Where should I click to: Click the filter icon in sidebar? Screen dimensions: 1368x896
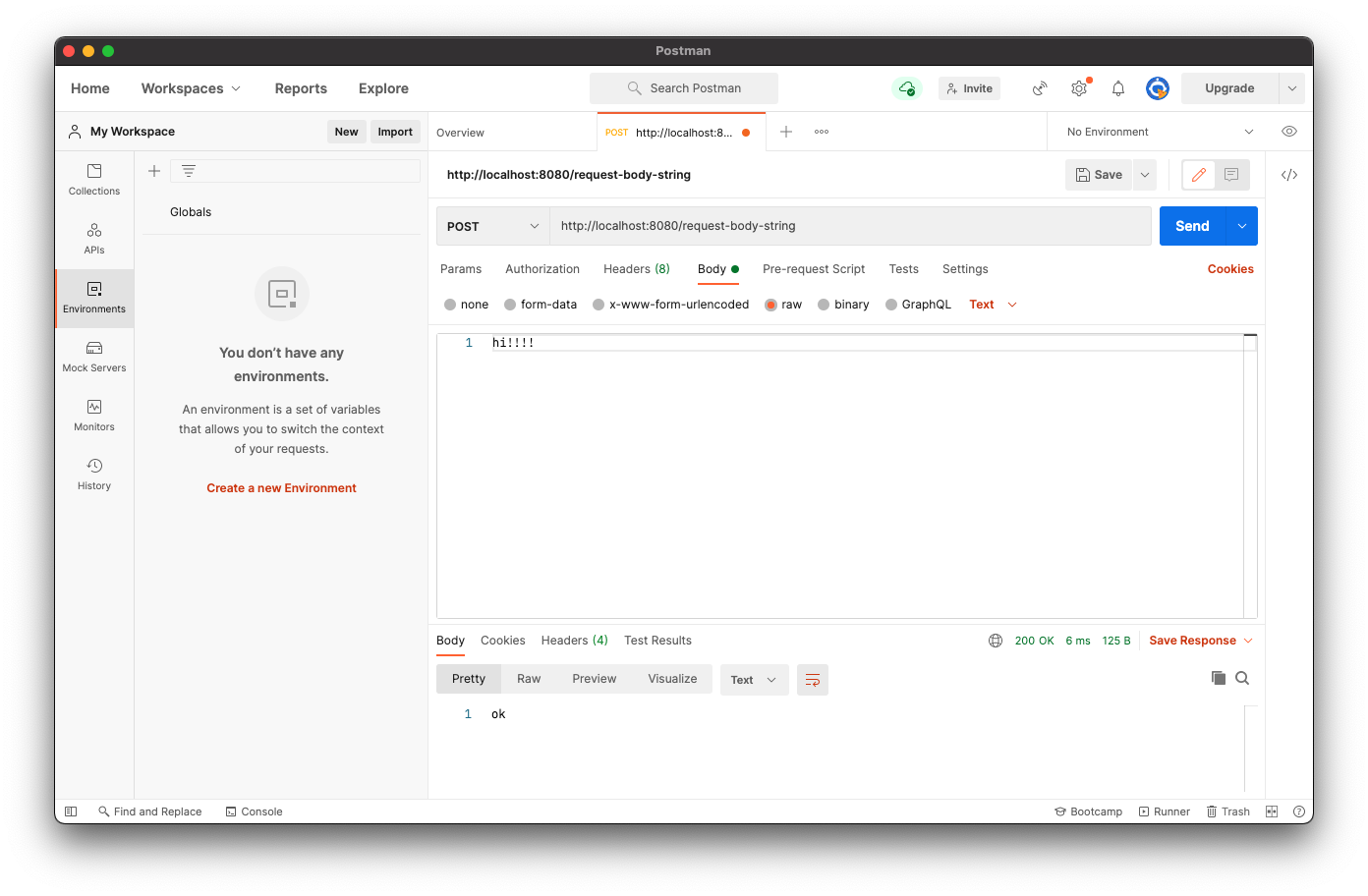coord(189,171)
